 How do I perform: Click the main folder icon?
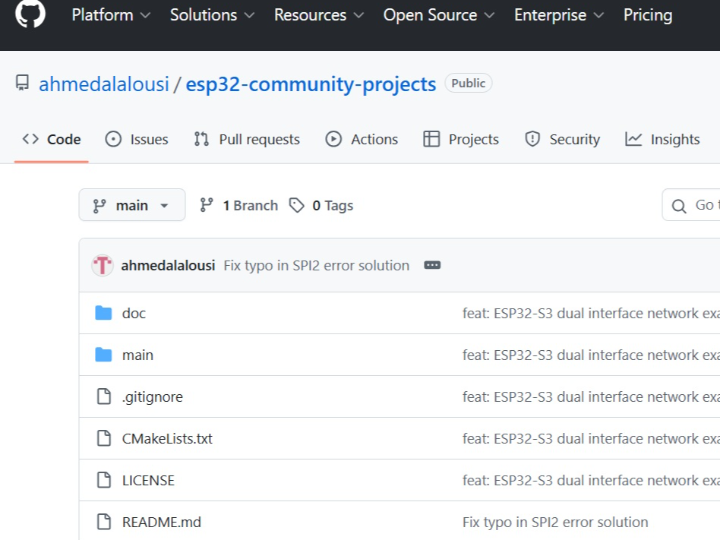pyautogui.click(x=103, y=355)
